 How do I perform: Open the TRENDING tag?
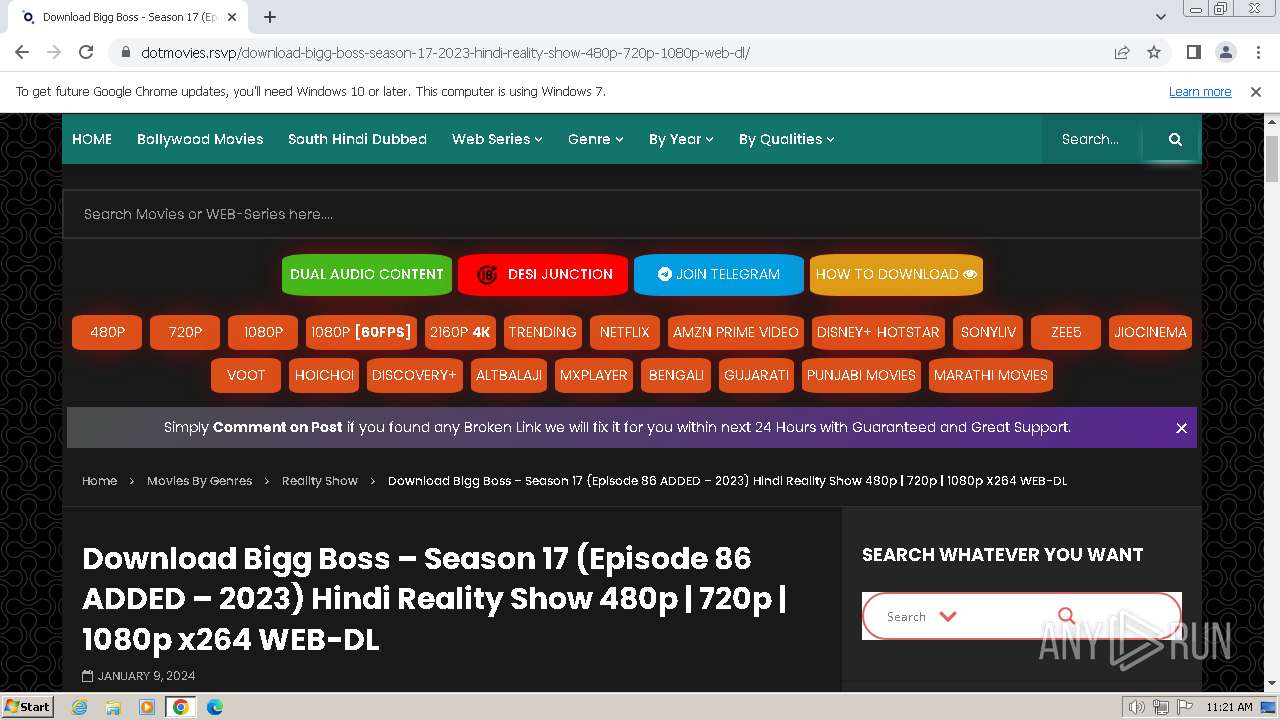[x=543, y=332]
